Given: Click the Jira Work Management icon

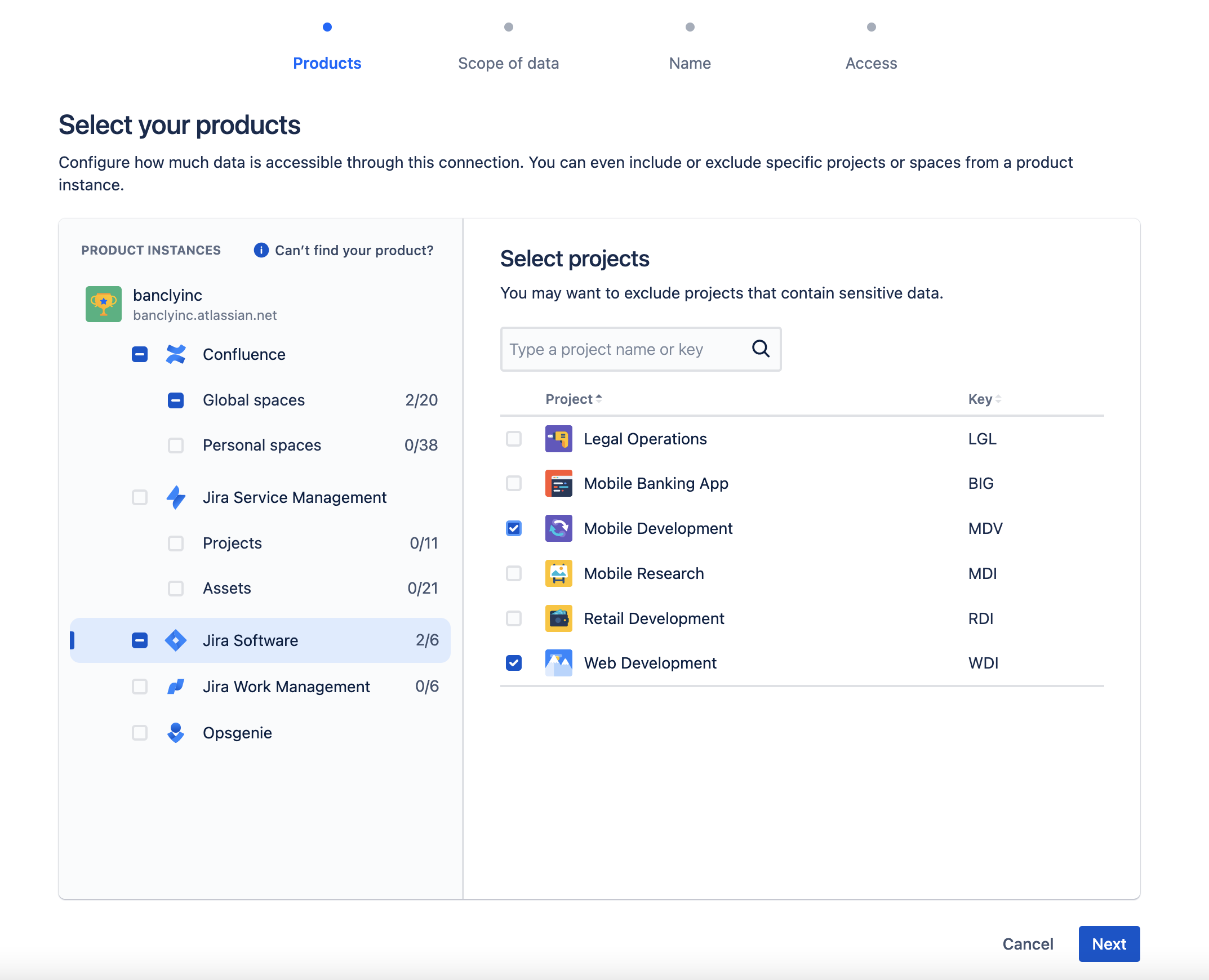Looking at the screenshot, I should [x=176, y=687].
